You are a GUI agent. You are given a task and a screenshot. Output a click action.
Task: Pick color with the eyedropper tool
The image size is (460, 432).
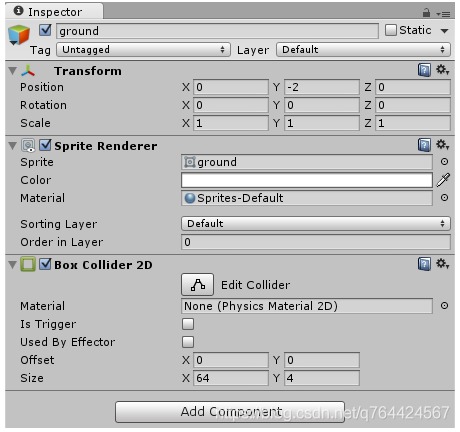[x=443, y=180]
